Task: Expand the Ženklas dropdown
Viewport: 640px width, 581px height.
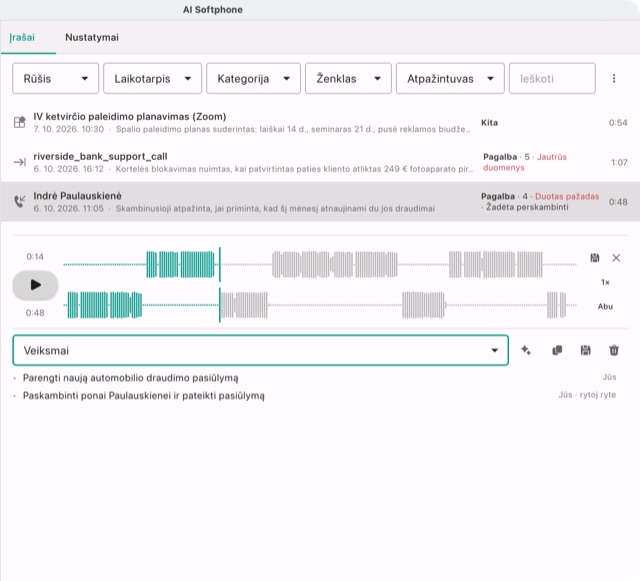Action: pos(348,78)
